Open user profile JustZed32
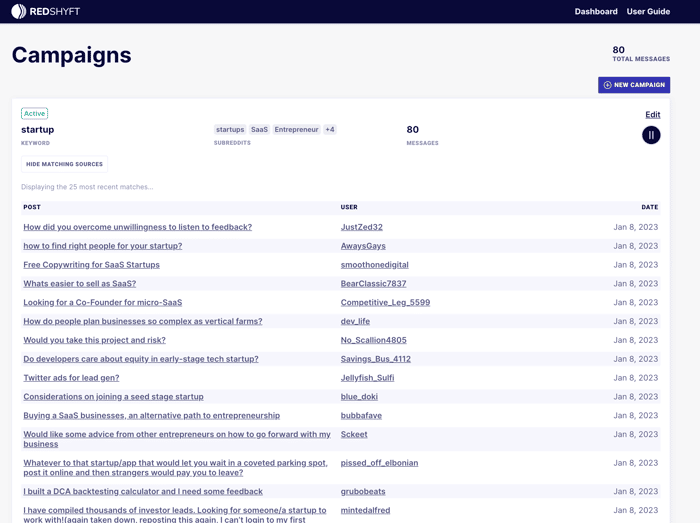 pos(362,227)
